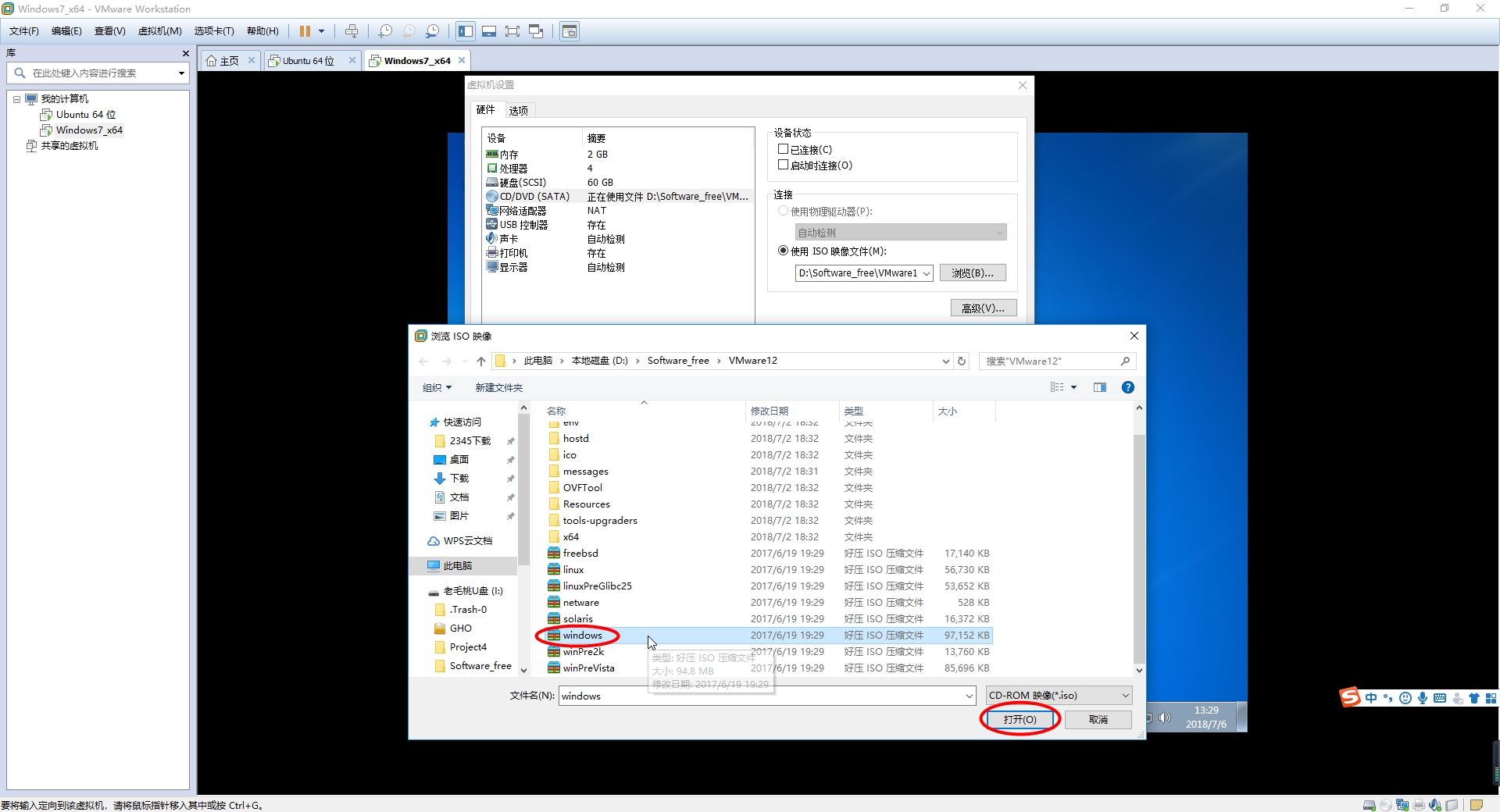Image resolution: width=1500 pixels, height=812 pixels.
Task: Click the 取消 button in the file dialog
Action: [x=1098, y=719]
